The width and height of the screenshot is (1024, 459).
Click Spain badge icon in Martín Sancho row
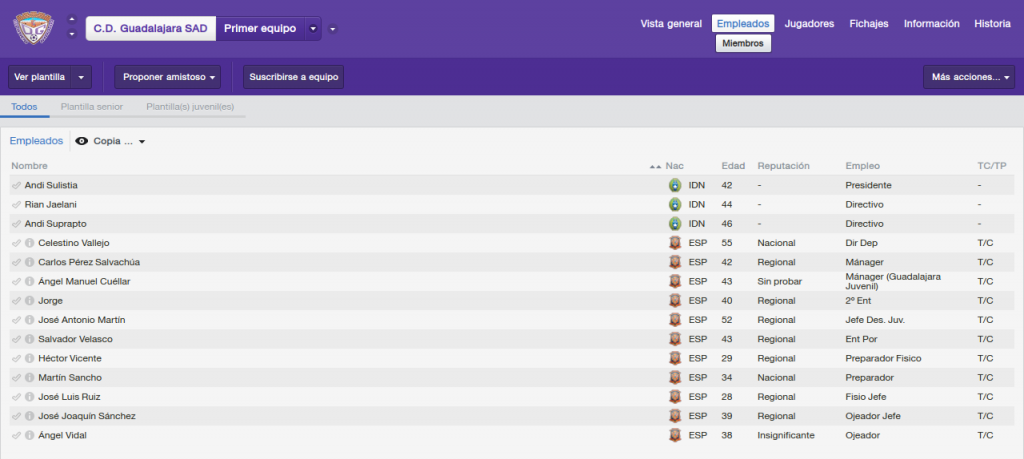675,377
